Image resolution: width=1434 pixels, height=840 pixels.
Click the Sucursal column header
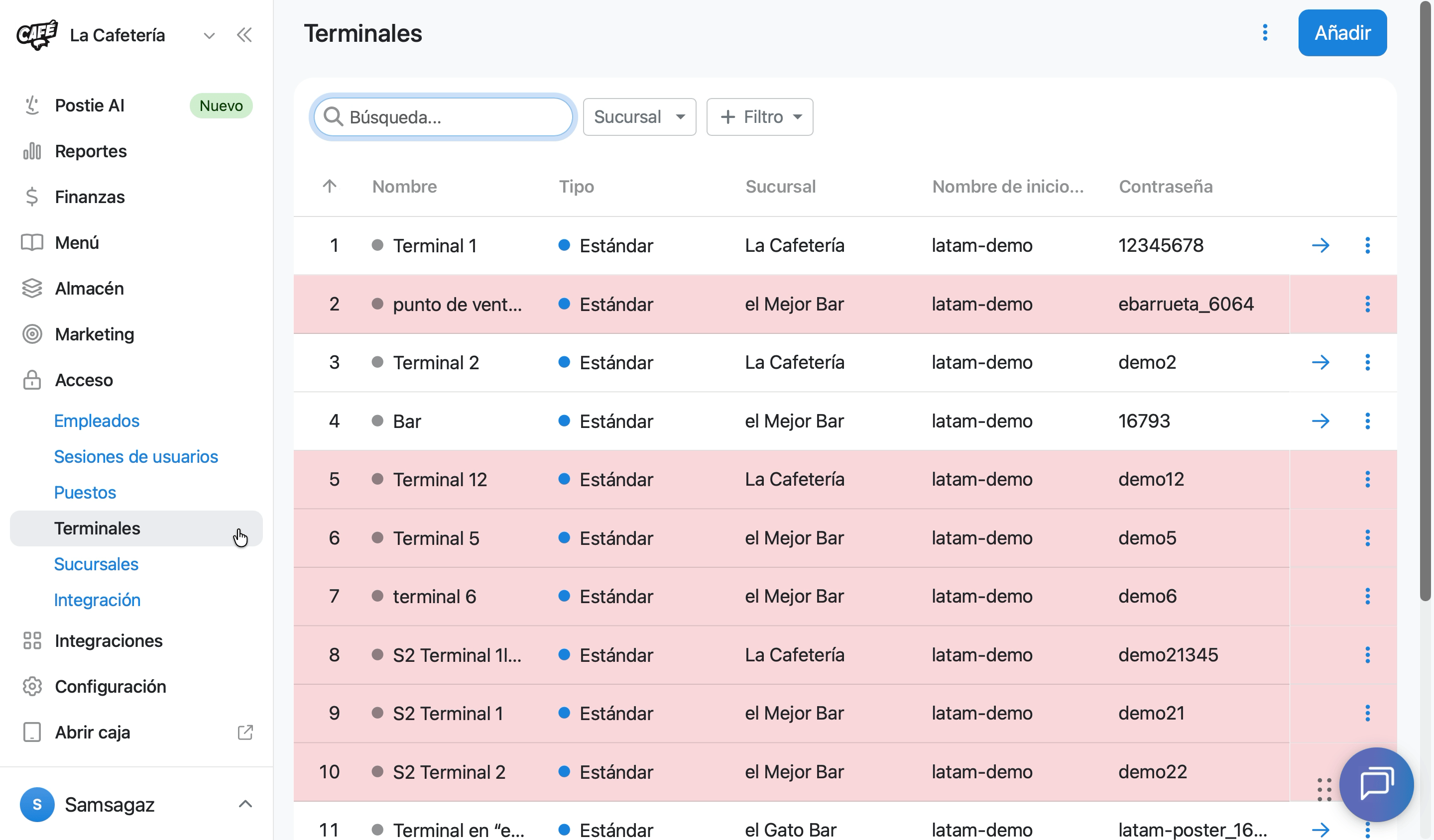[x=780, y=187]
